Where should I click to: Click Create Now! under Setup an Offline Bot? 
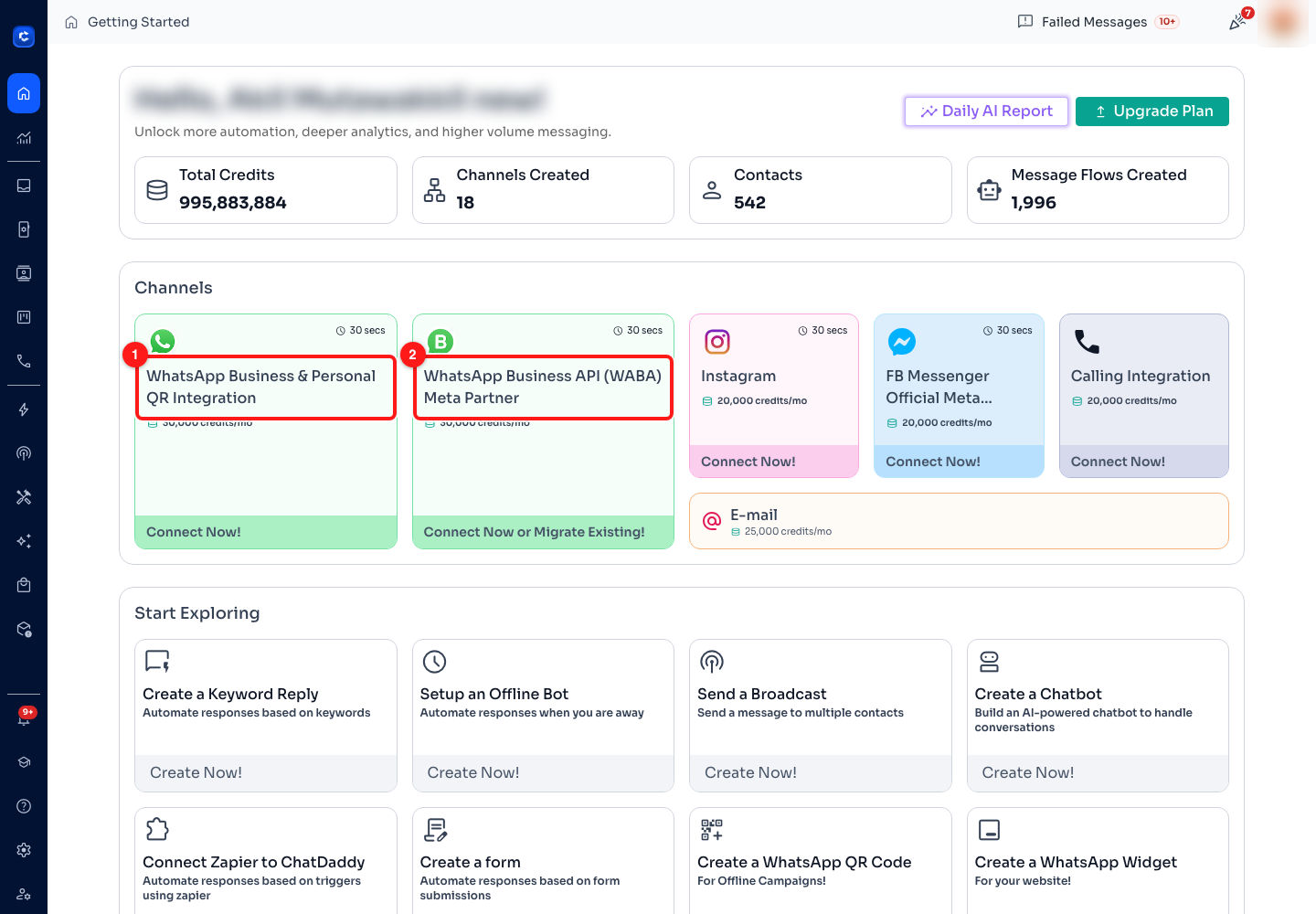pyautogui.click(x=543, y=772)
